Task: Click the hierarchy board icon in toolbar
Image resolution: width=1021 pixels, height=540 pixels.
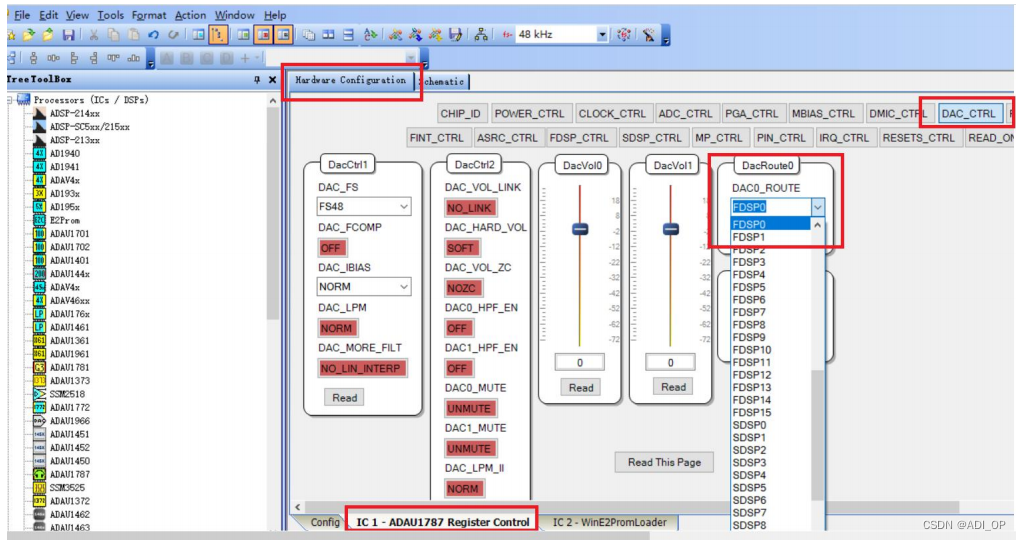Action: coord(481,35)
